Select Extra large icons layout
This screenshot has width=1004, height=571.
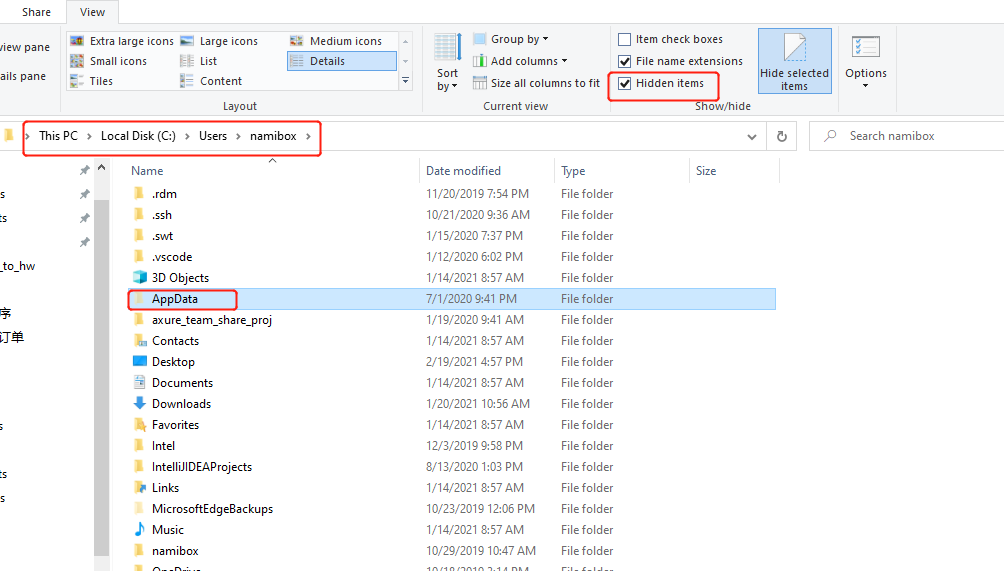point(122,41)
